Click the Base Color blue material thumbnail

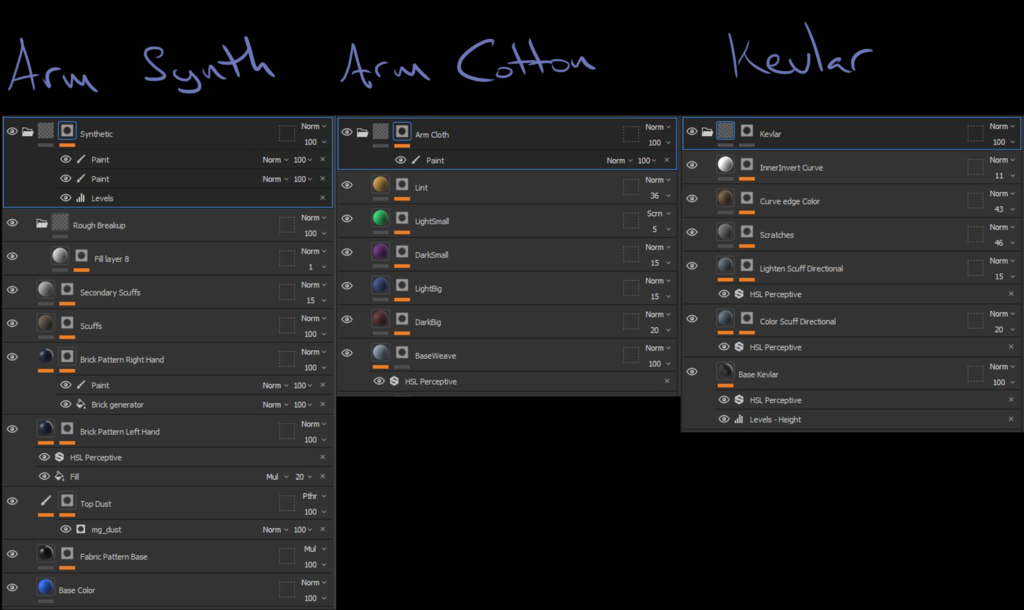click(x=46, y=587)
